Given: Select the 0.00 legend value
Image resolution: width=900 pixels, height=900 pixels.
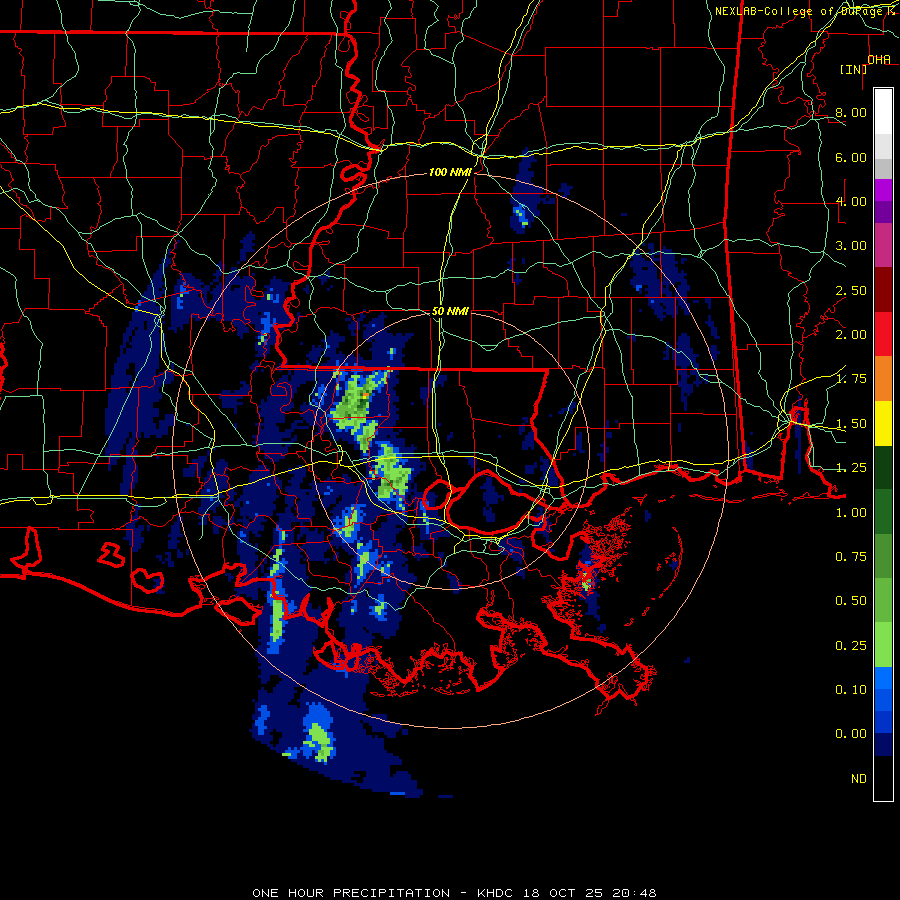Looking at the screenshot, I should pyautogui.click(x=851, y=734).
